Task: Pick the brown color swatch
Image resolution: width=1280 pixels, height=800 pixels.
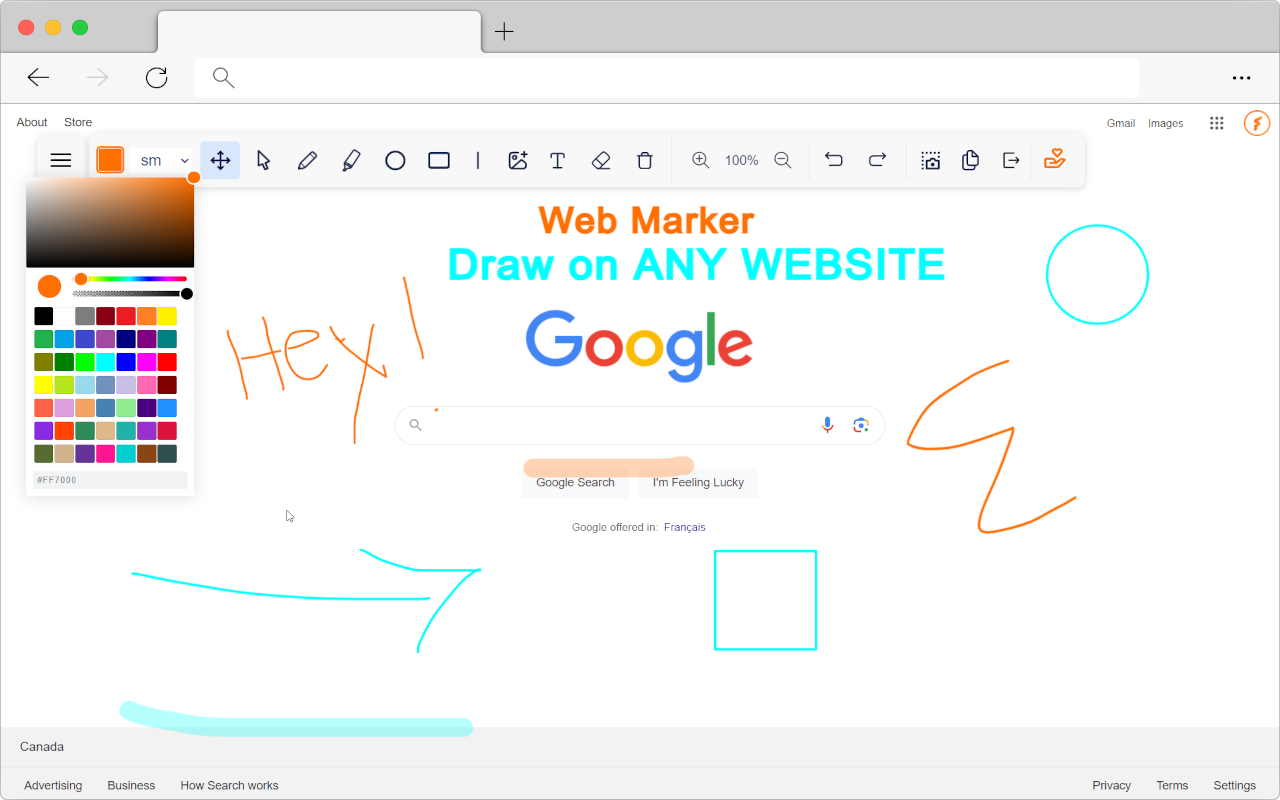Action: [146, 453]
